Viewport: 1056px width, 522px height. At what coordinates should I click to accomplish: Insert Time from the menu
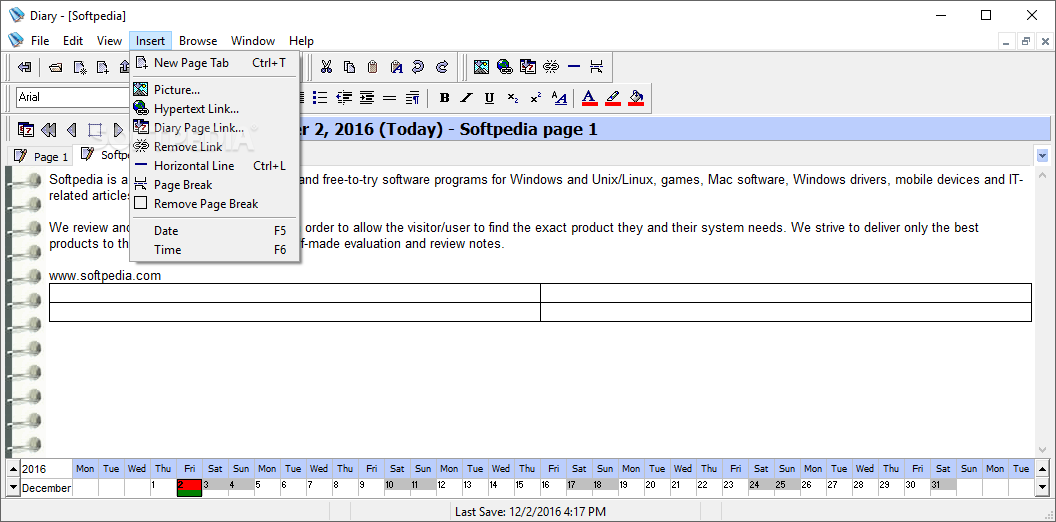point(214,249)
